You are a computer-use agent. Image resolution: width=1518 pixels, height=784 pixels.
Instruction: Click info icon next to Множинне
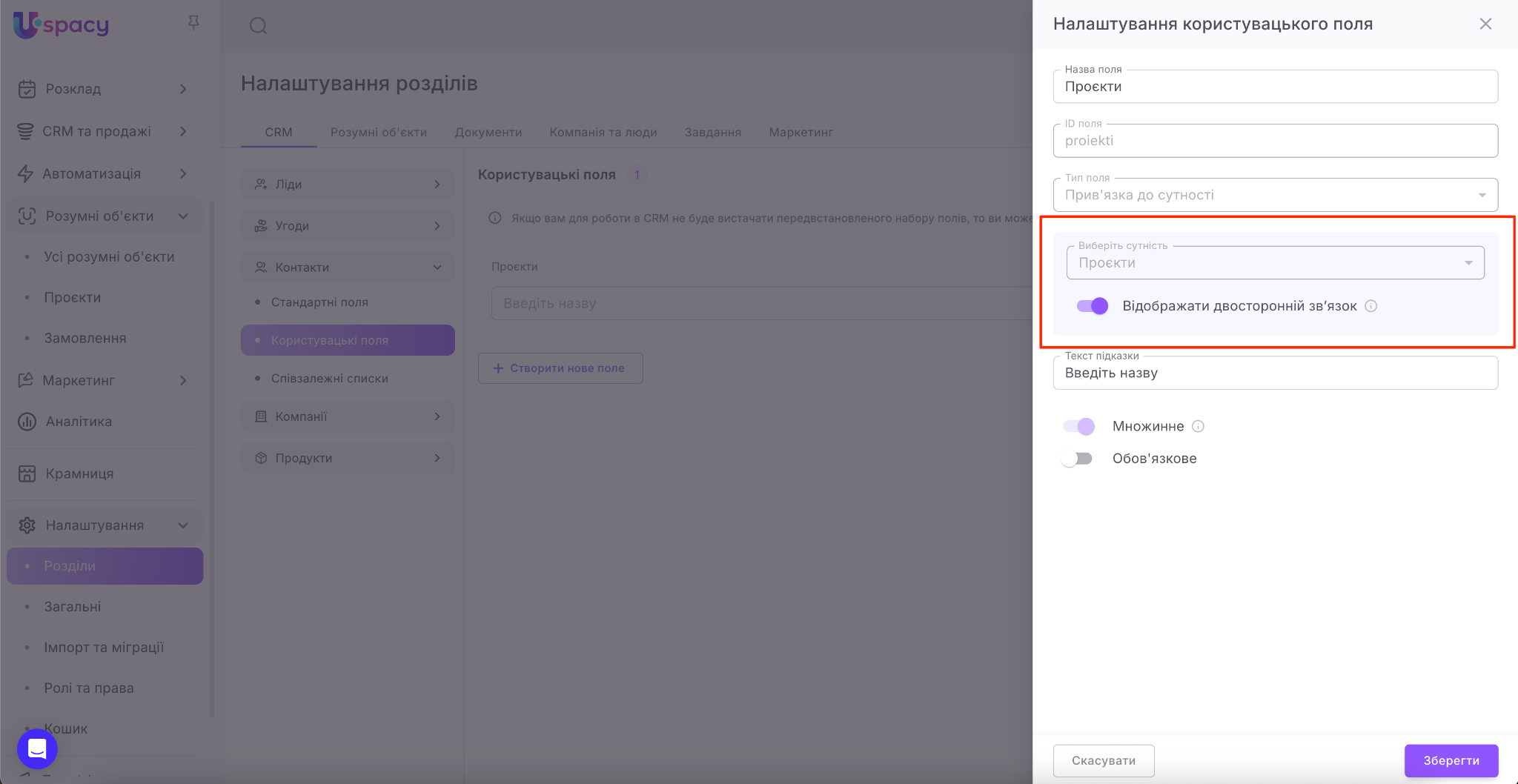pyautogui.click(x=1198, y=426)
